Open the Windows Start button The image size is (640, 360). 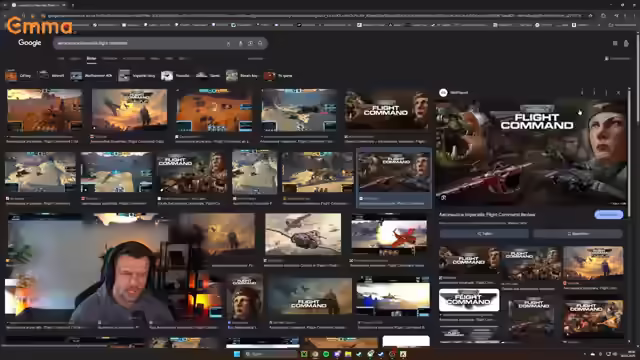click(x=237, y=354)
